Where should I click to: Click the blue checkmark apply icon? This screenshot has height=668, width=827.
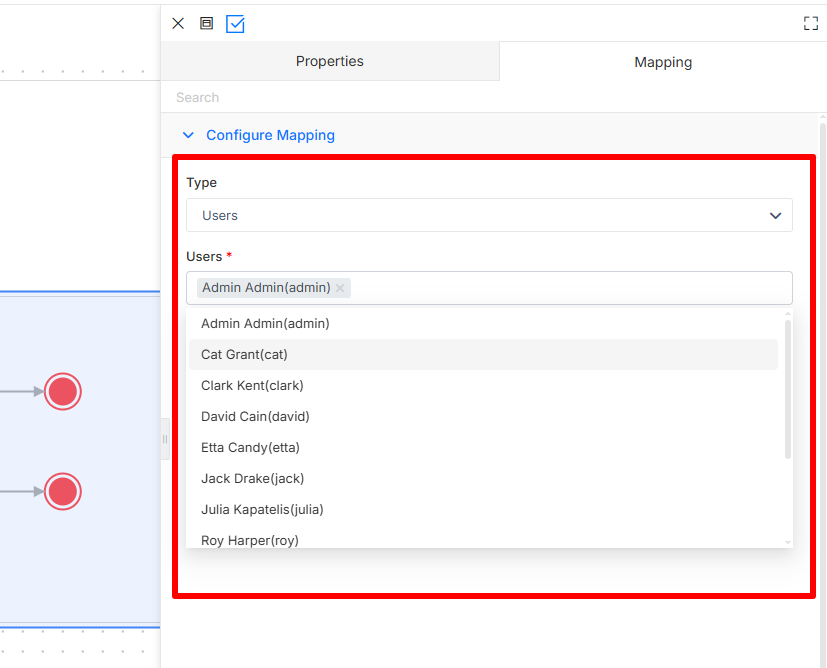(235, 24)
